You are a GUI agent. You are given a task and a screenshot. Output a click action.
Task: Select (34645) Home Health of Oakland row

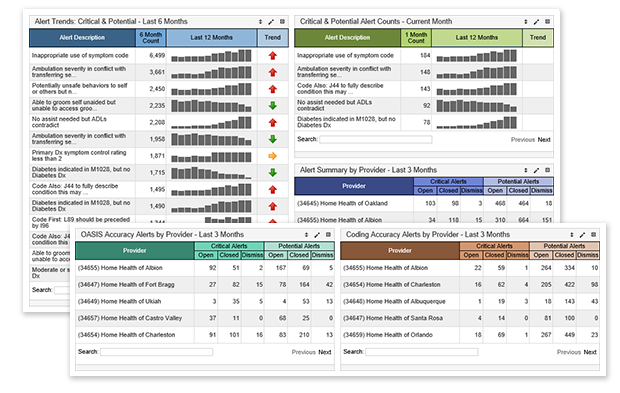424,203
